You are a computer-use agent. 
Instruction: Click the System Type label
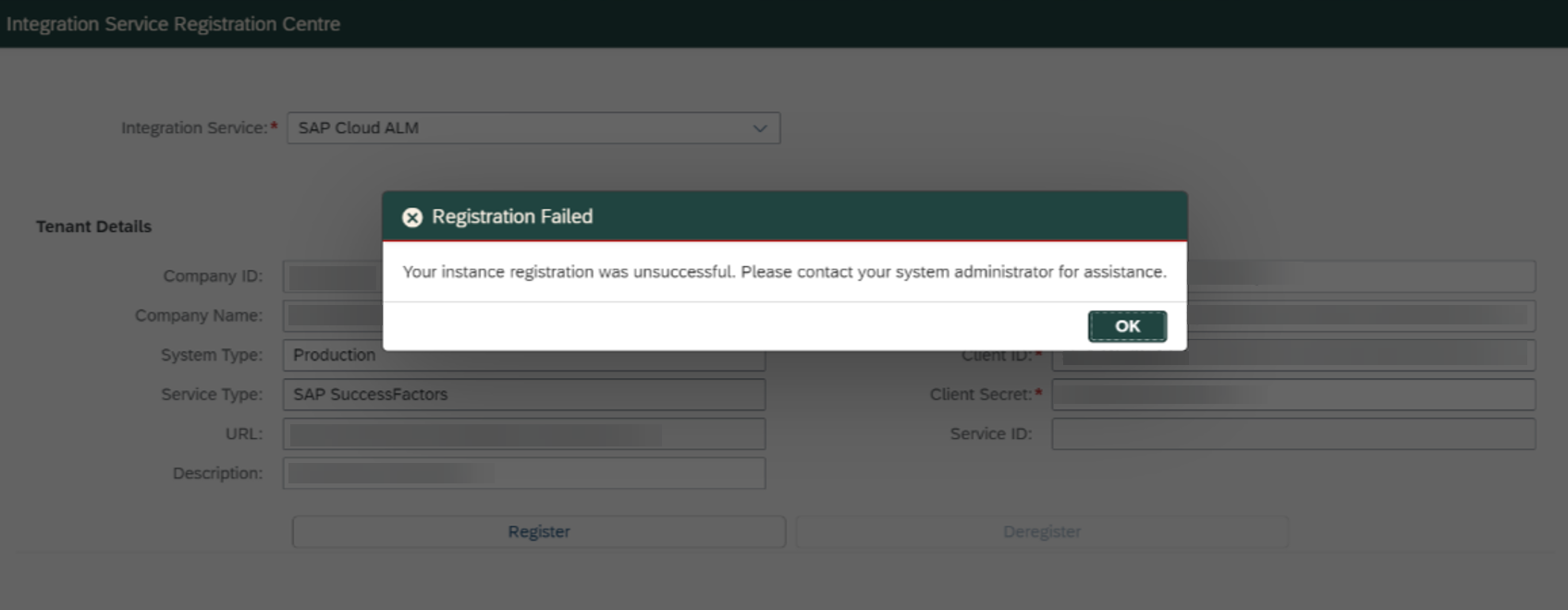(x=212, y=355)
